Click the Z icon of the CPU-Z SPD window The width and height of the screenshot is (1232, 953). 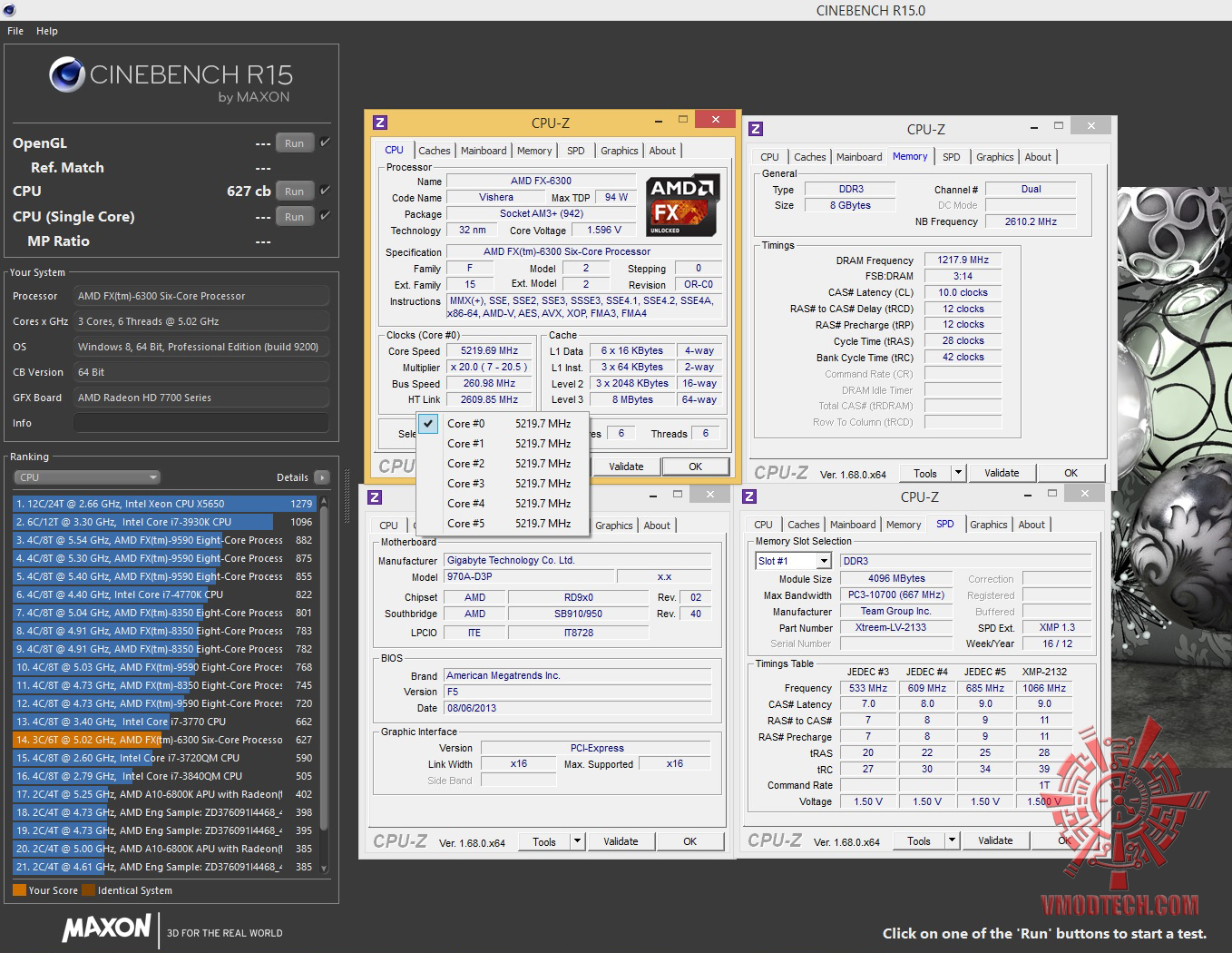click(x=749, y=496)
